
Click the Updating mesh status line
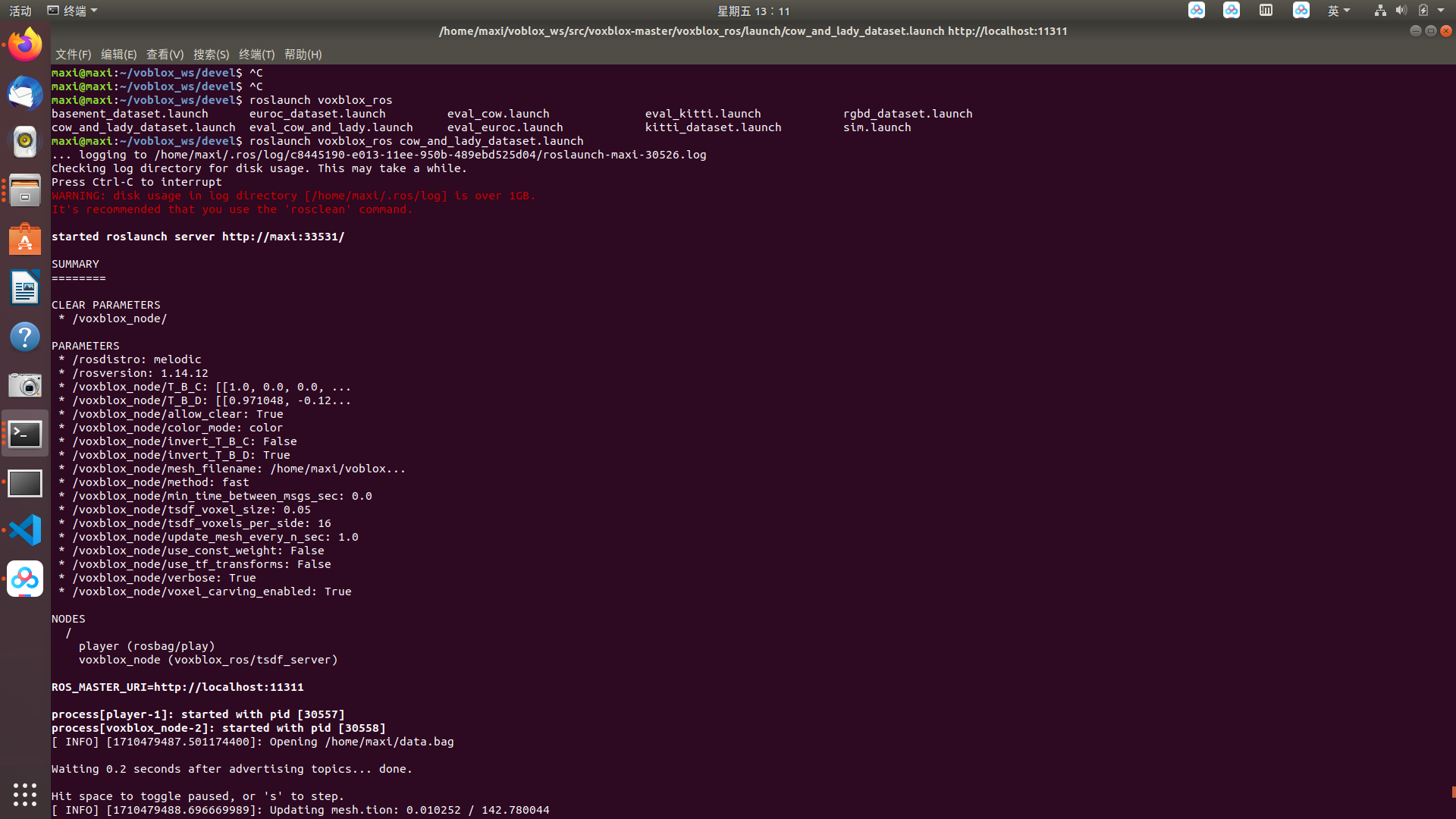pos(300,810)
